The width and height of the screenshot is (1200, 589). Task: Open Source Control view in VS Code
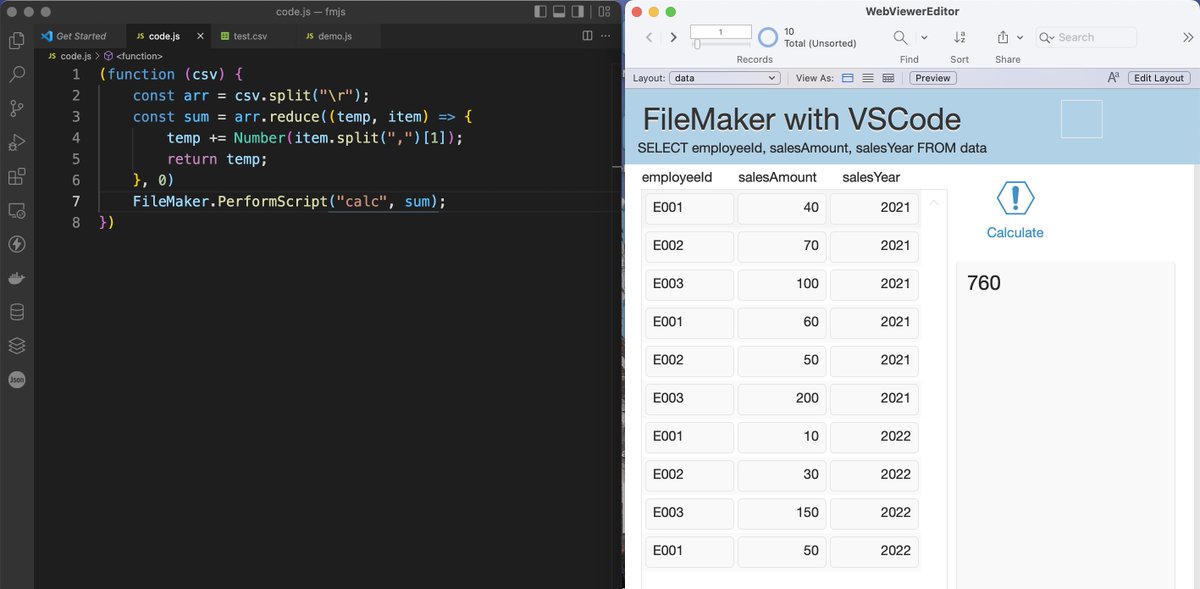coord(16,109)
